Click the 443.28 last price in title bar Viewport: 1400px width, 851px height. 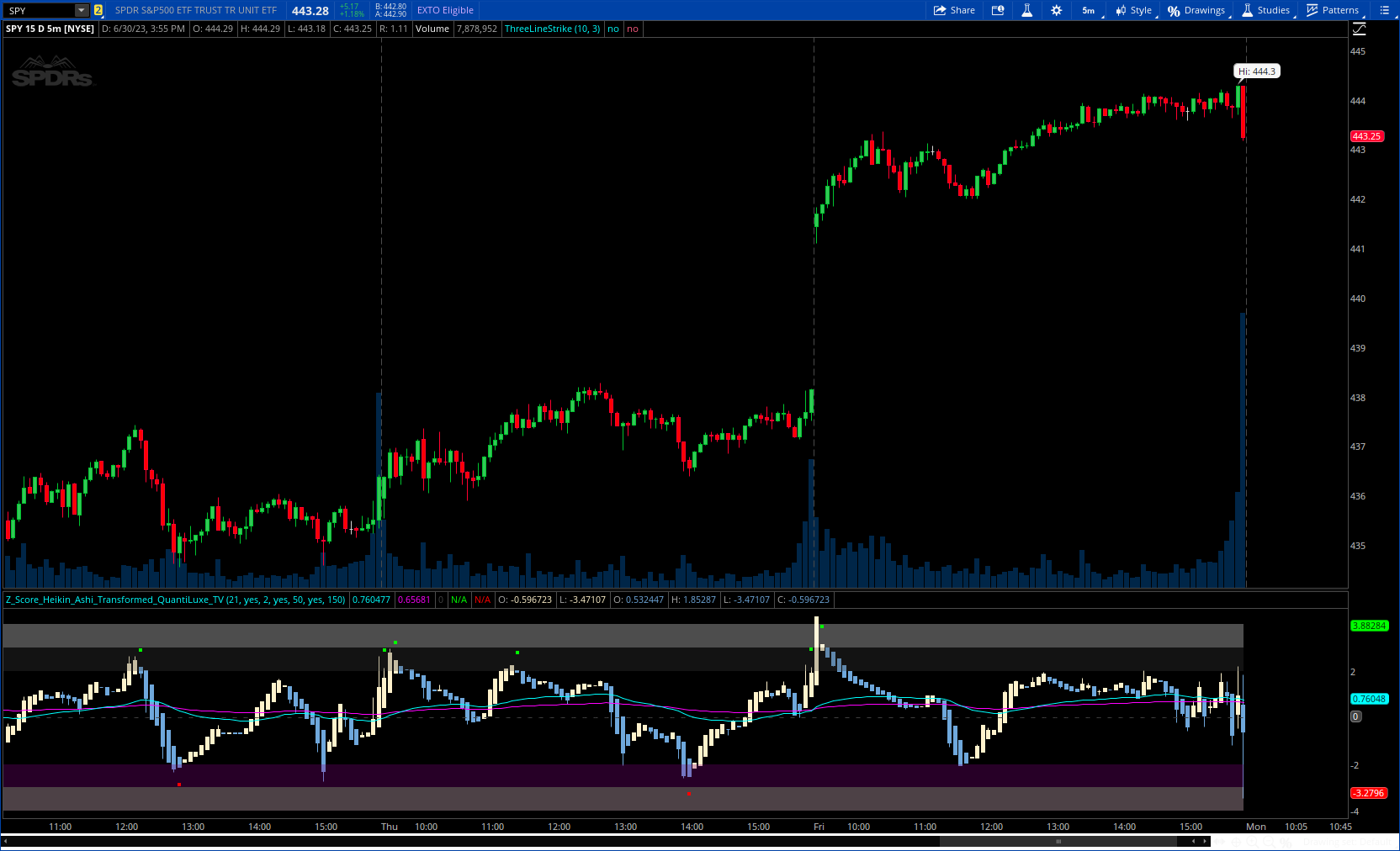(310, 11)
